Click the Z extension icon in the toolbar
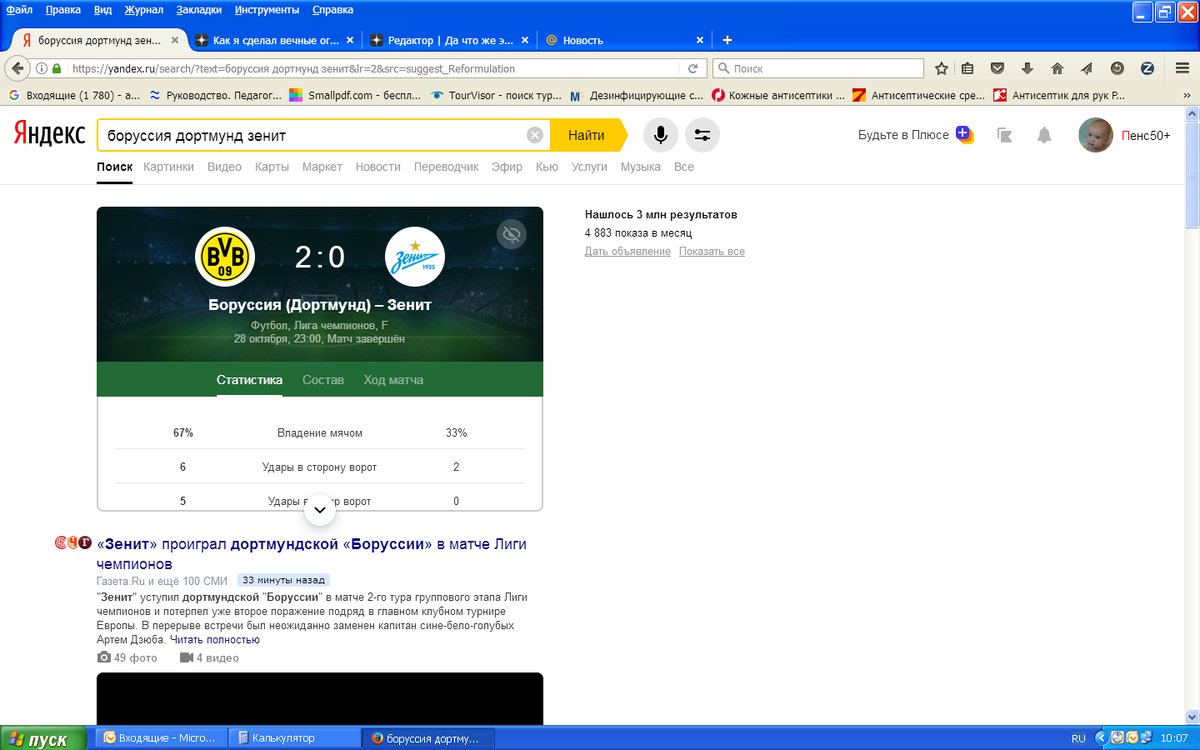 tap(1147, 69)
